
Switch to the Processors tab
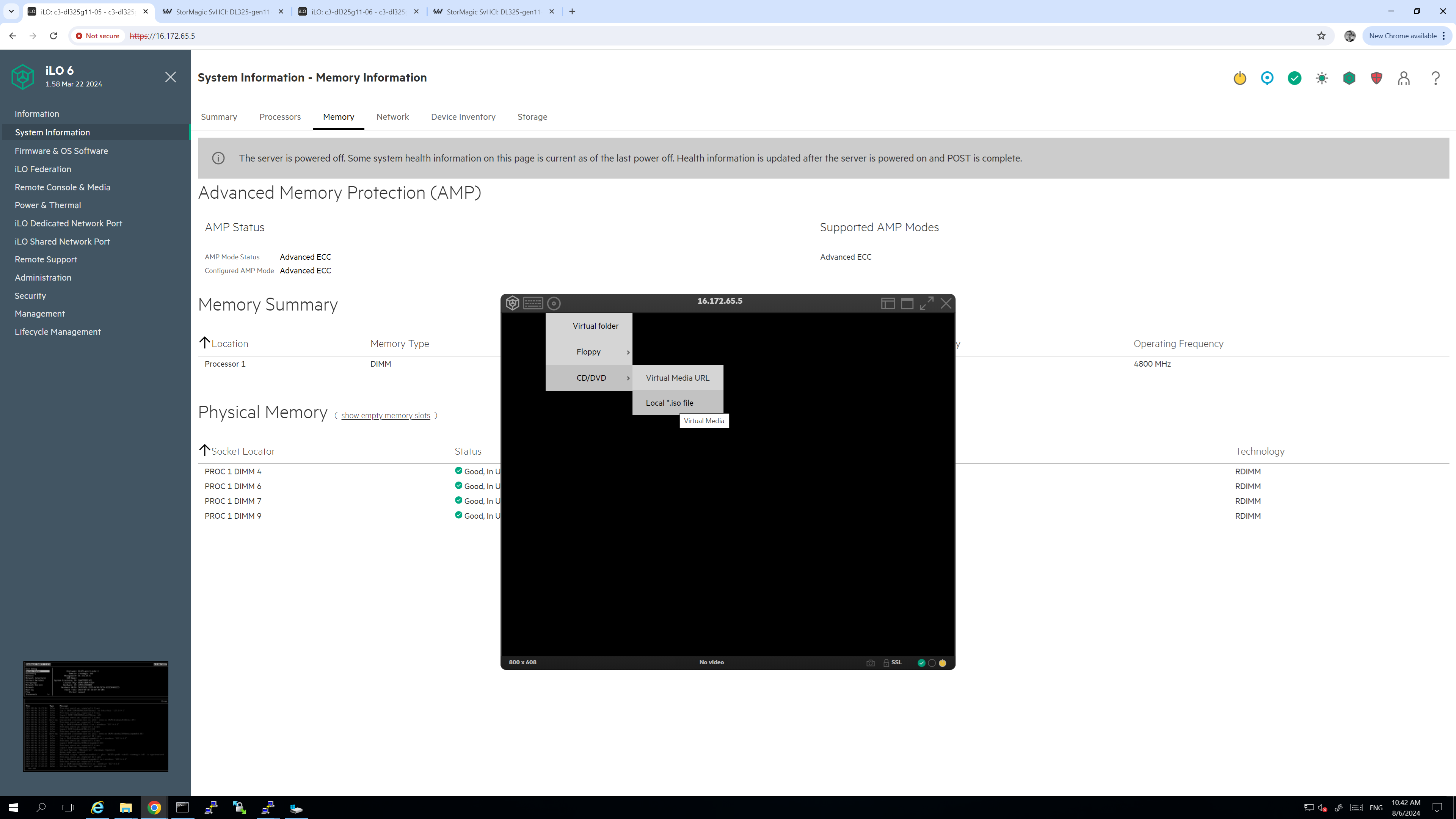pos(280,116)
